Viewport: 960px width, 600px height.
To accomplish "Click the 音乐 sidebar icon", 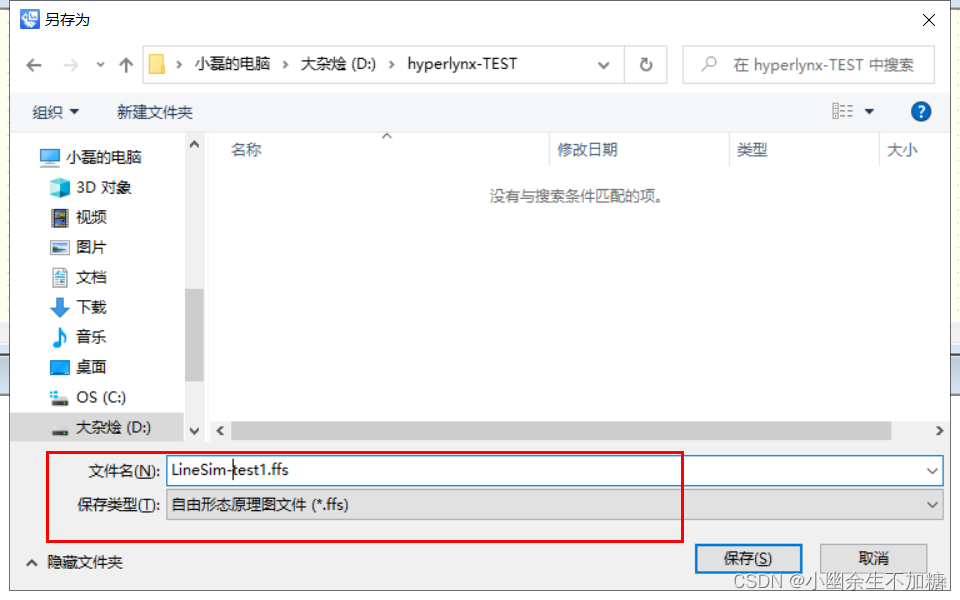I will [x=60, y=336].
